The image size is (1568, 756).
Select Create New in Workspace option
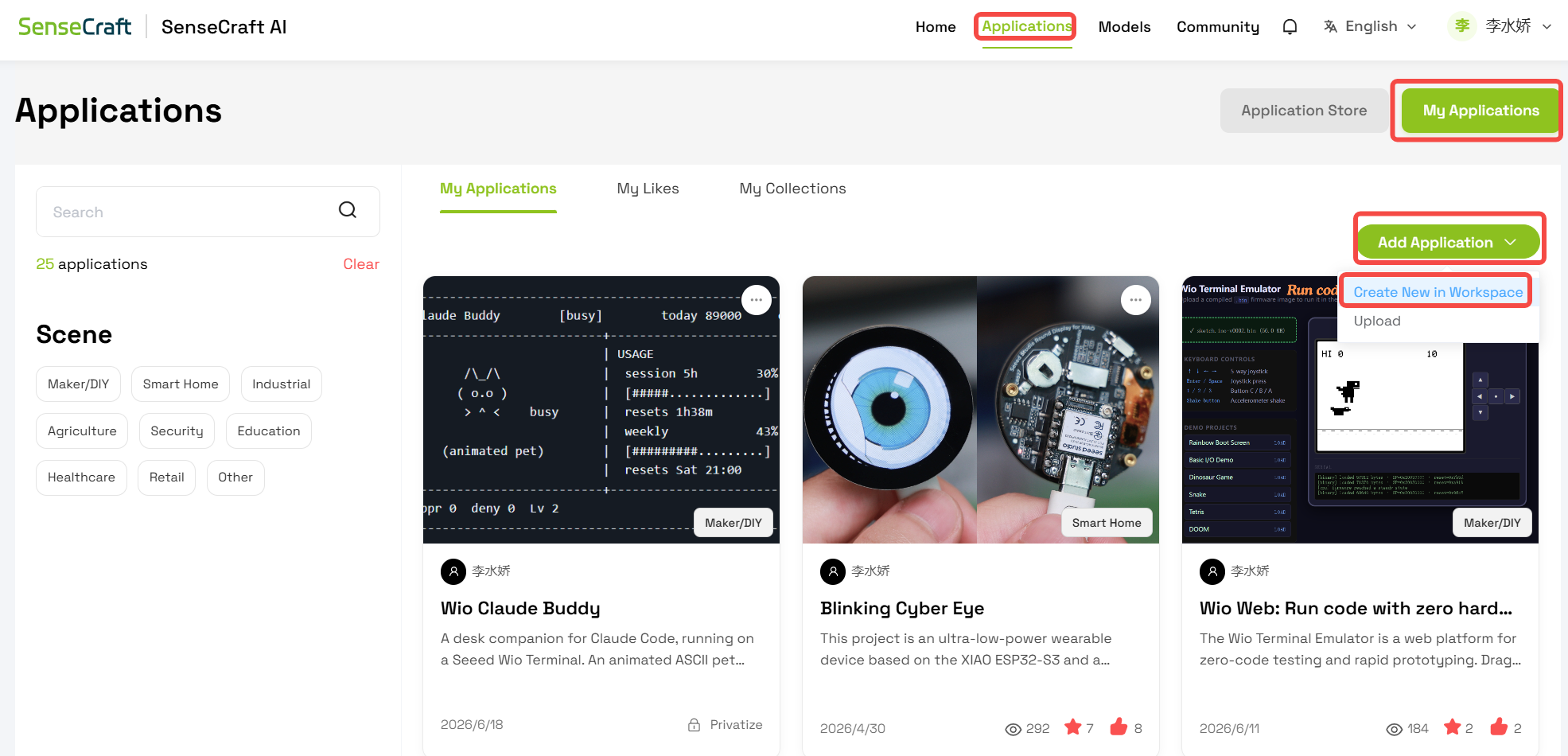(x=1438, y=292)
